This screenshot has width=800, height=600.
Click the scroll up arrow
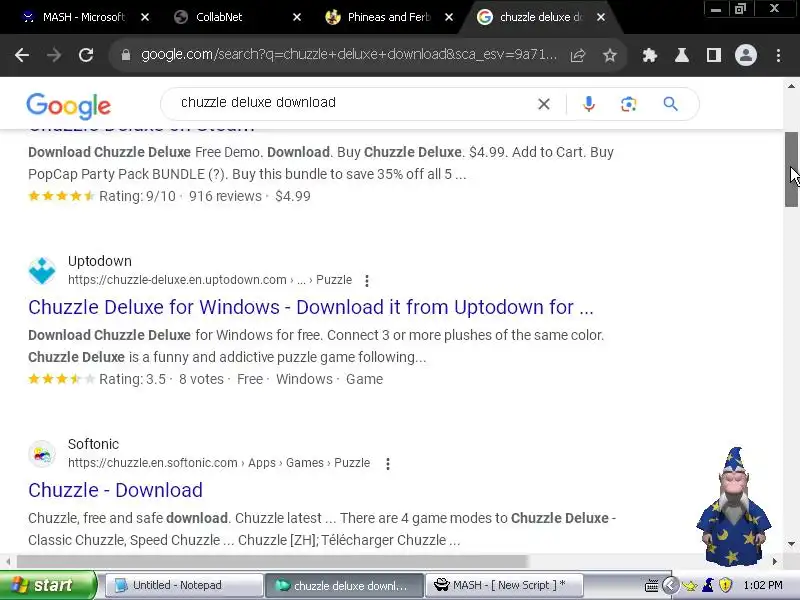(791, 86)
